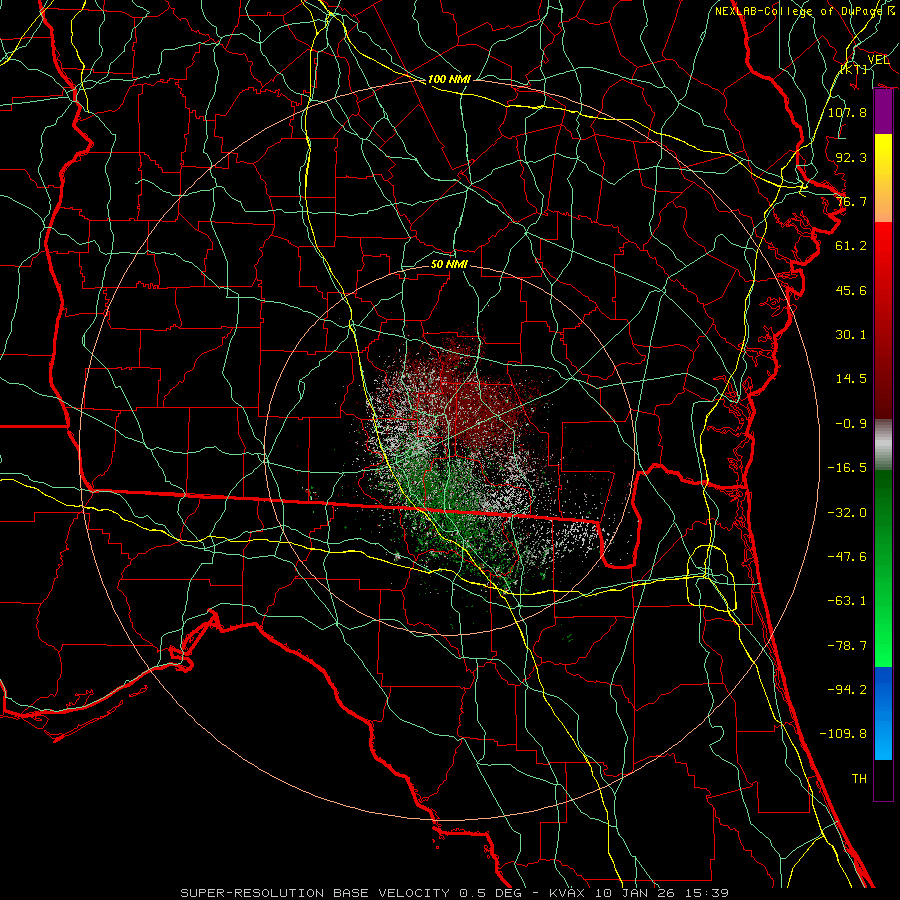
Task: Select the -32.0 legend value
Action: tap(847, 513)
